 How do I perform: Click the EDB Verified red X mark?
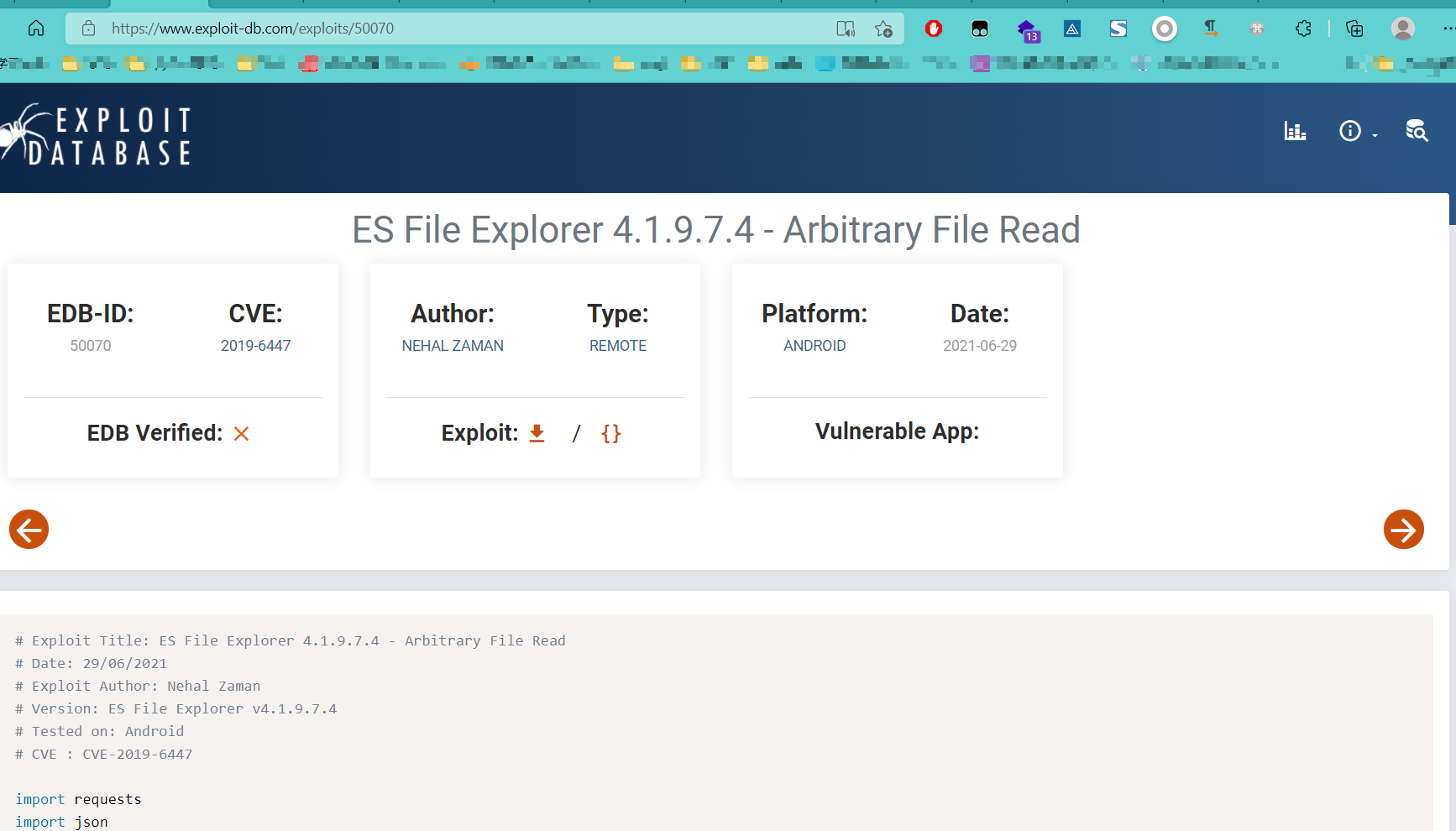[242, 434]
